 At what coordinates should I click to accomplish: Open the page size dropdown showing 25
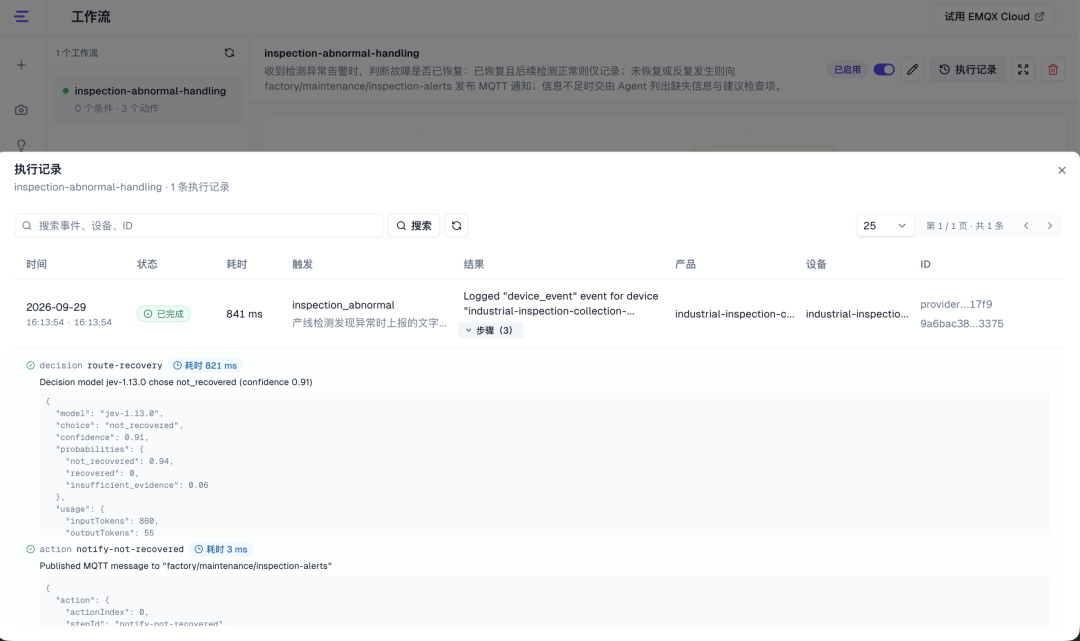(x=885, y=226)
